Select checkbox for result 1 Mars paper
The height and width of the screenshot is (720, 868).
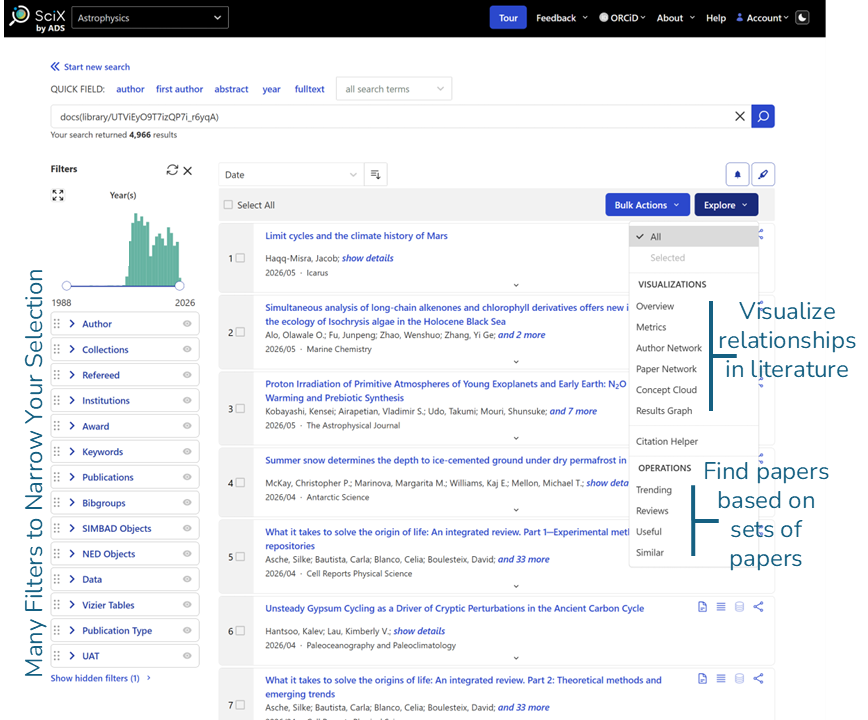[240, 258]
